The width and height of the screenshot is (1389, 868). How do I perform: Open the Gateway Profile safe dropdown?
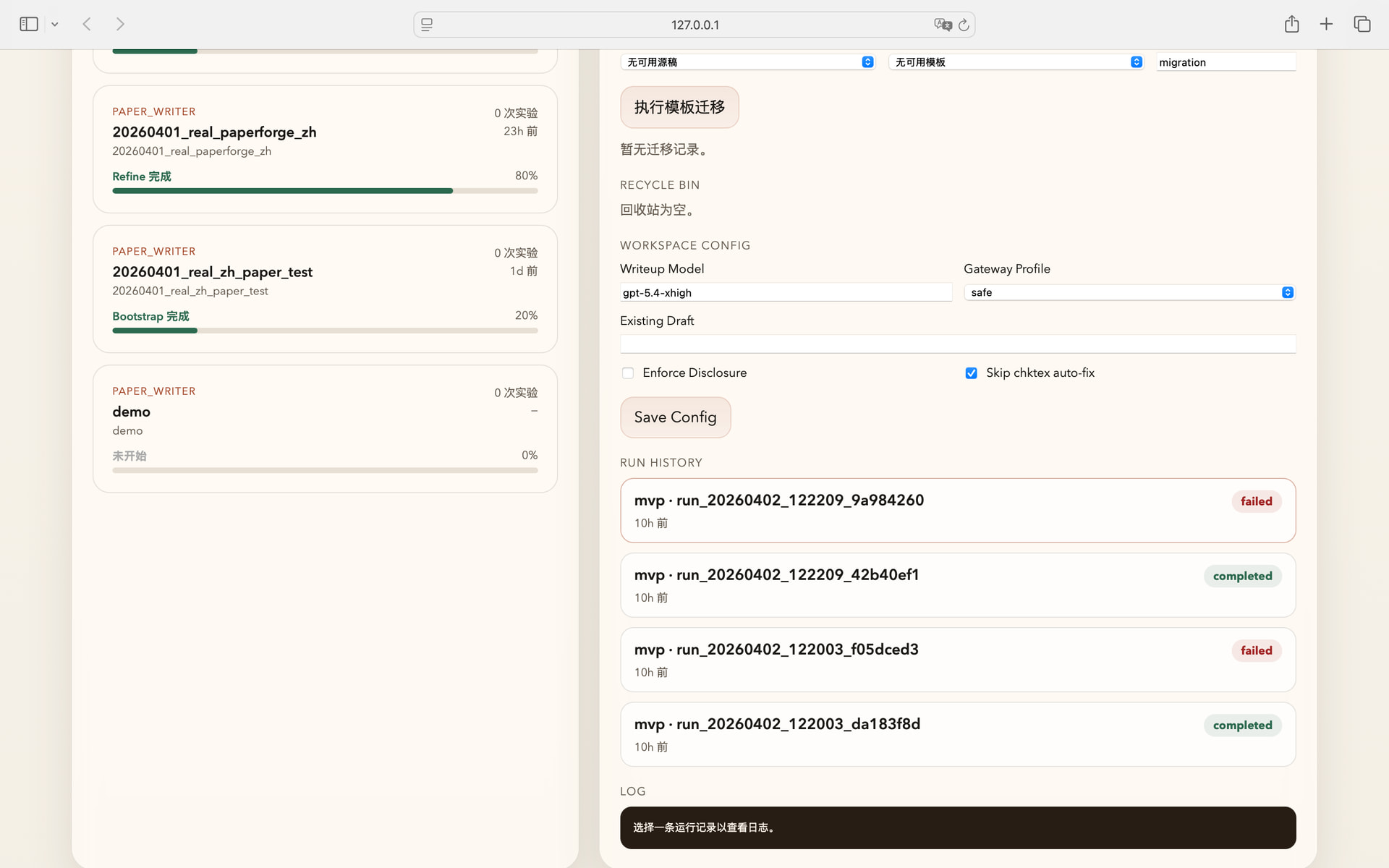click(x=1129, y=292)
